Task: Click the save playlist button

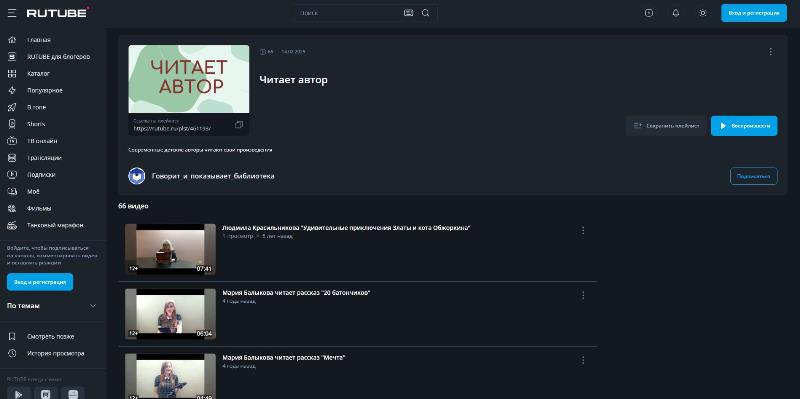Action: [666, 126]
